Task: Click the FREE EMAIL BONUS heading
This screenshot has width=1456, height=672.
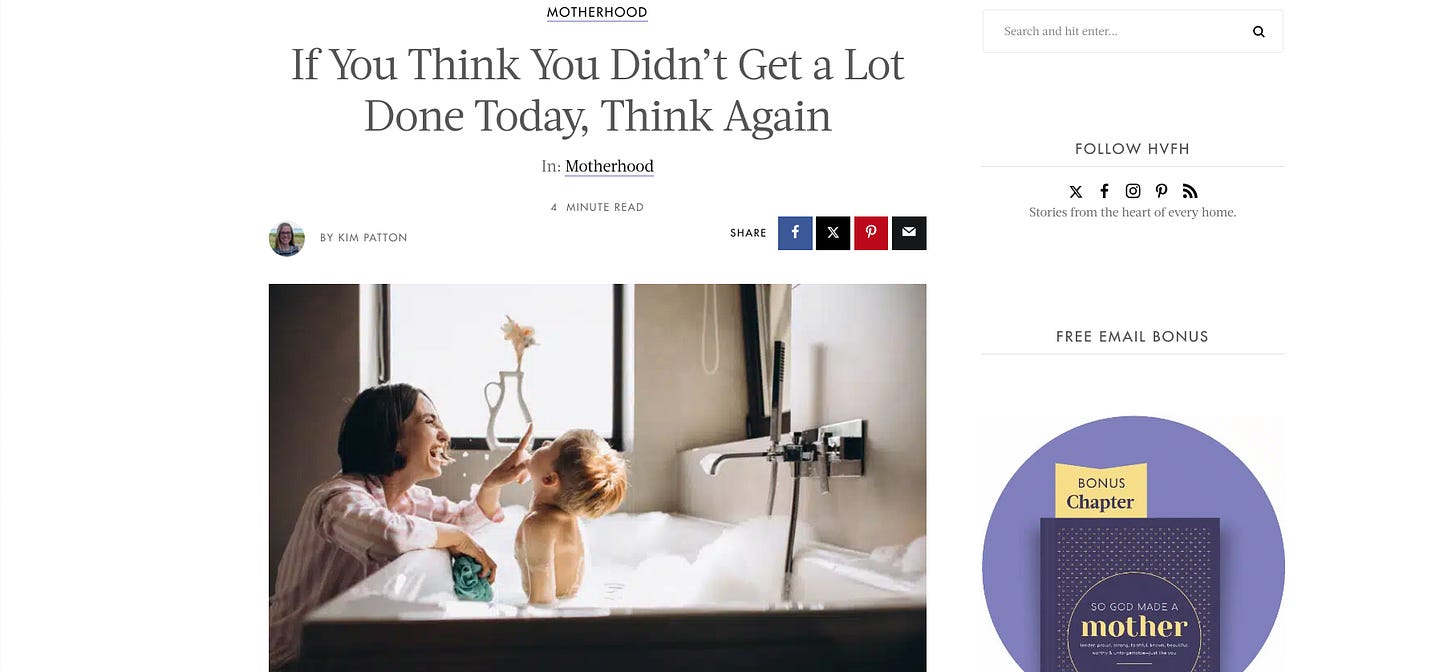Action: pos(1132,337)
